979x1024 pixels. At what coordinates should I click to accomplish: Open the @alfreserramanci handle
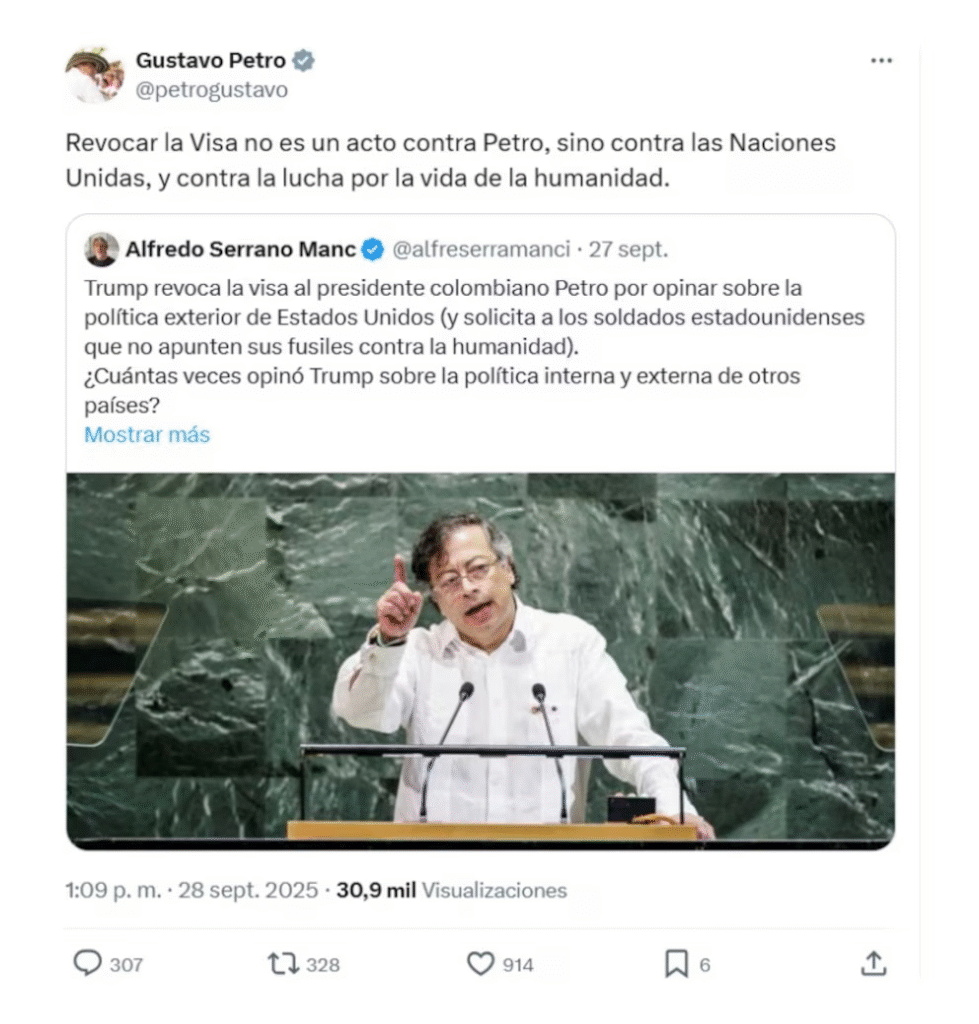[x=481, y=249]
